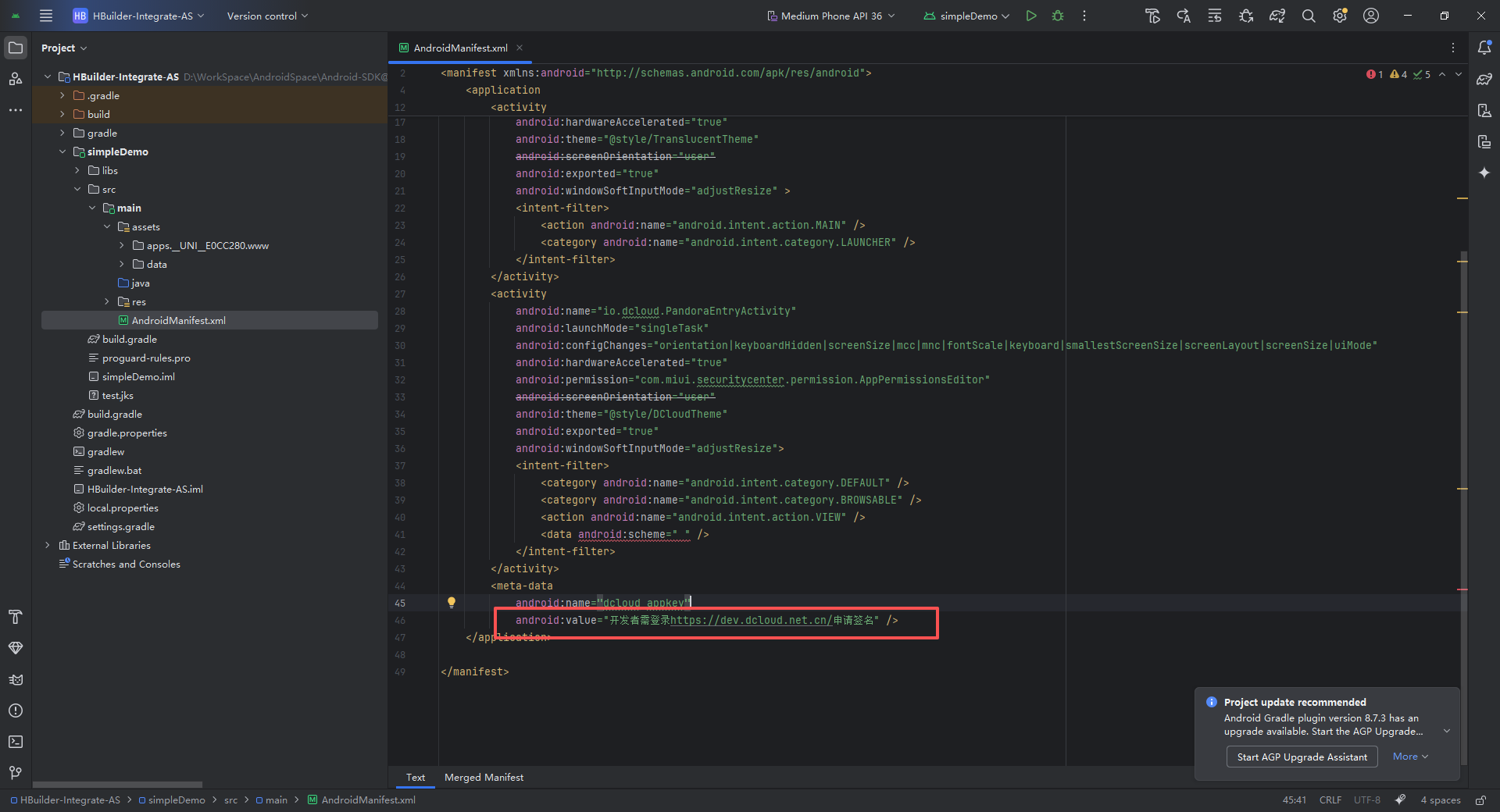Go to next highlighted error arrow
1500x812 pixels.
(x=1459, y=74)
